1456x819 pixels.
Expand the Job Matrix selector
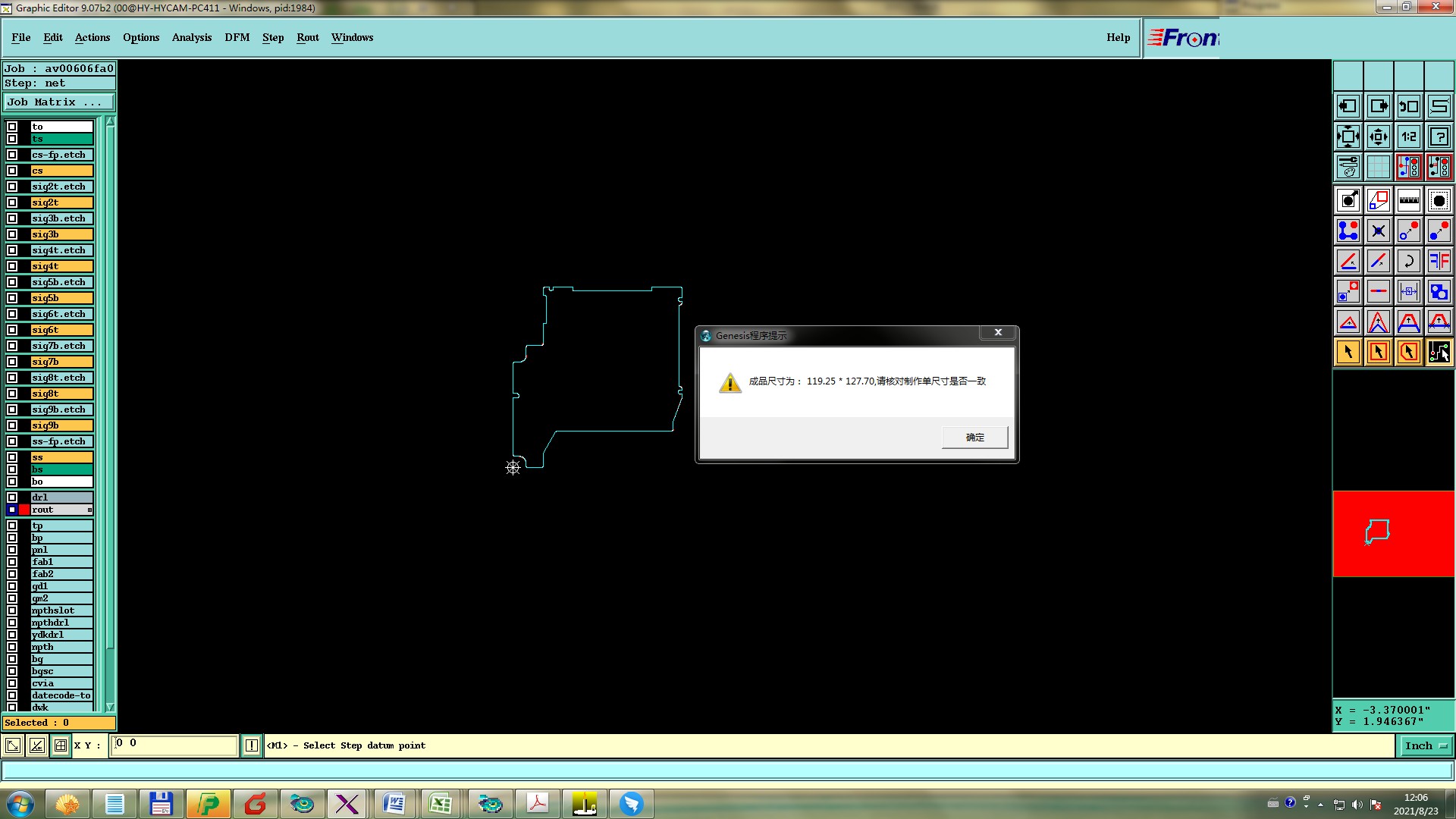pos(59,102)
